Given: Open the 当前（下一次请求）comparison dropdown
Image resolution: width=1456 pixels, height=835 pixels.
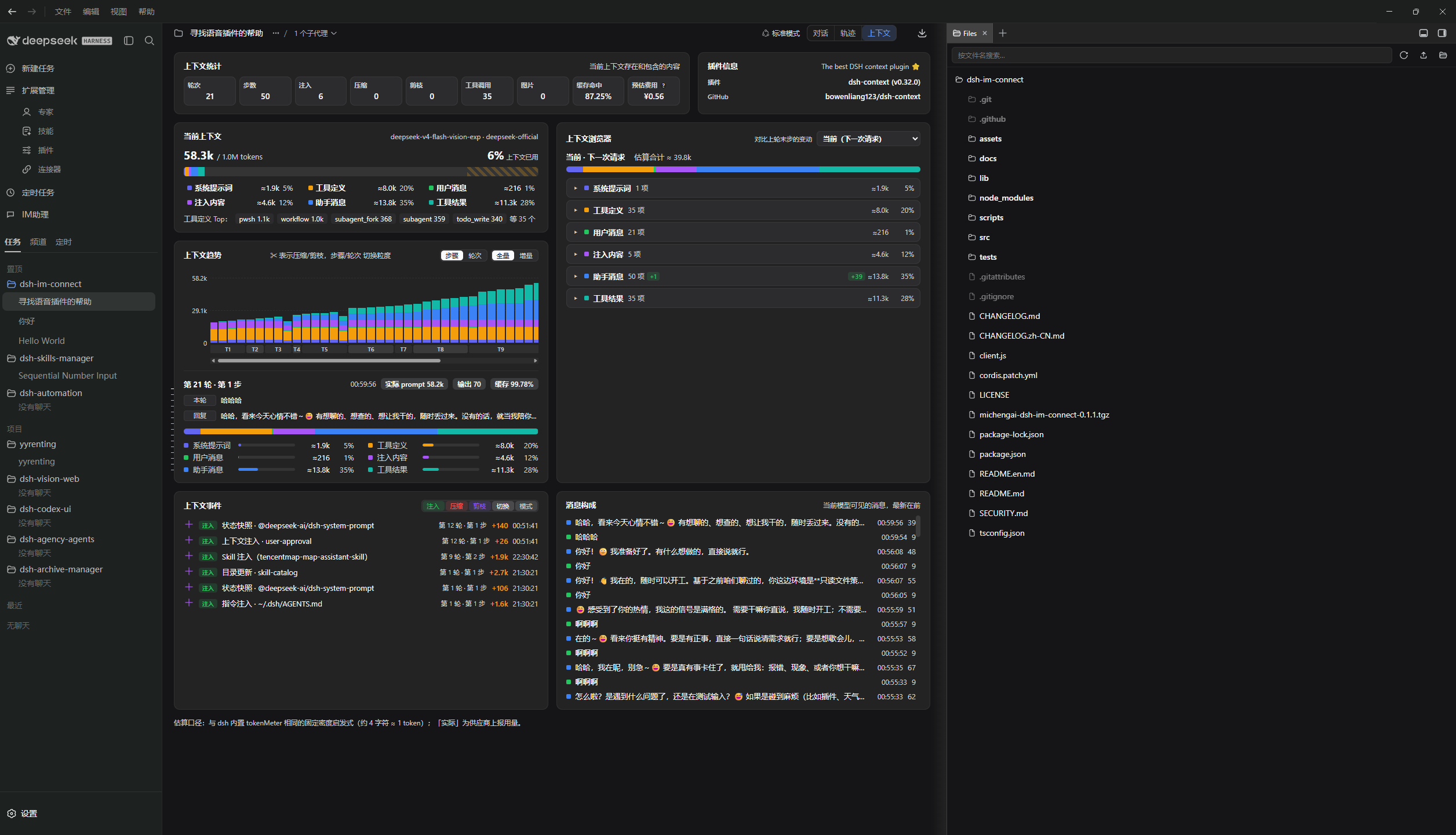Looking at the screenshot, I should [868, 139].
